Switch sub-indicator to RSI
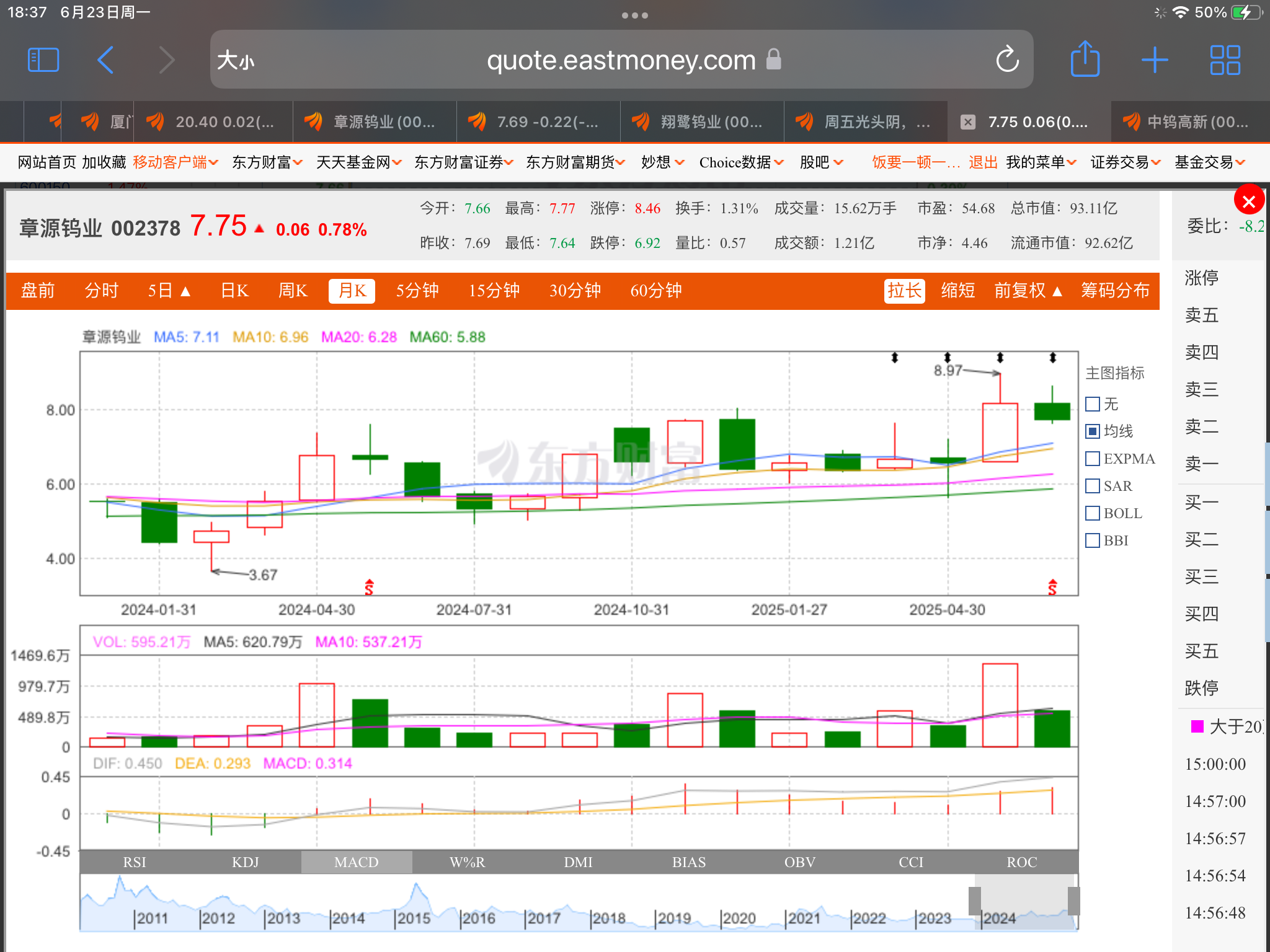This screenshot has width=1270, height=952. (135, 862)
